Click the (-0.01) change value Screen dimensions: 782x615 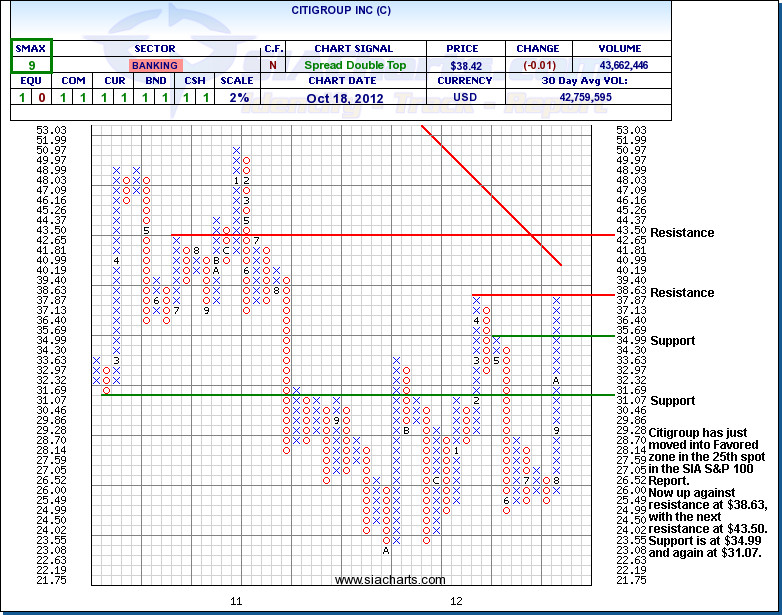[538, 65]
